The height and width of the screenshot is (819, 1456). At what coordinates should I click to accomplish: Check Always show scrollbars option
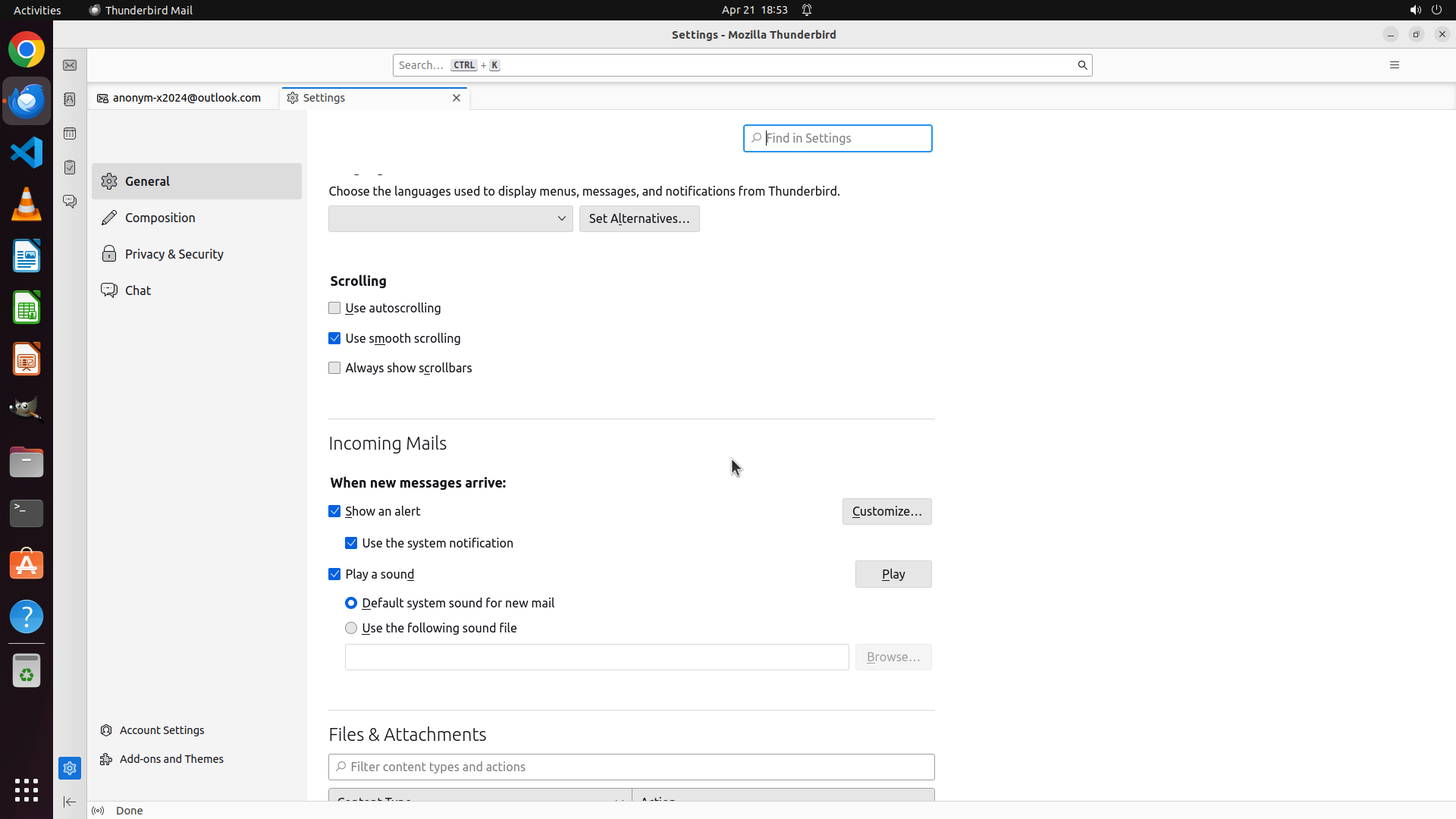click(x=334, y=368)
